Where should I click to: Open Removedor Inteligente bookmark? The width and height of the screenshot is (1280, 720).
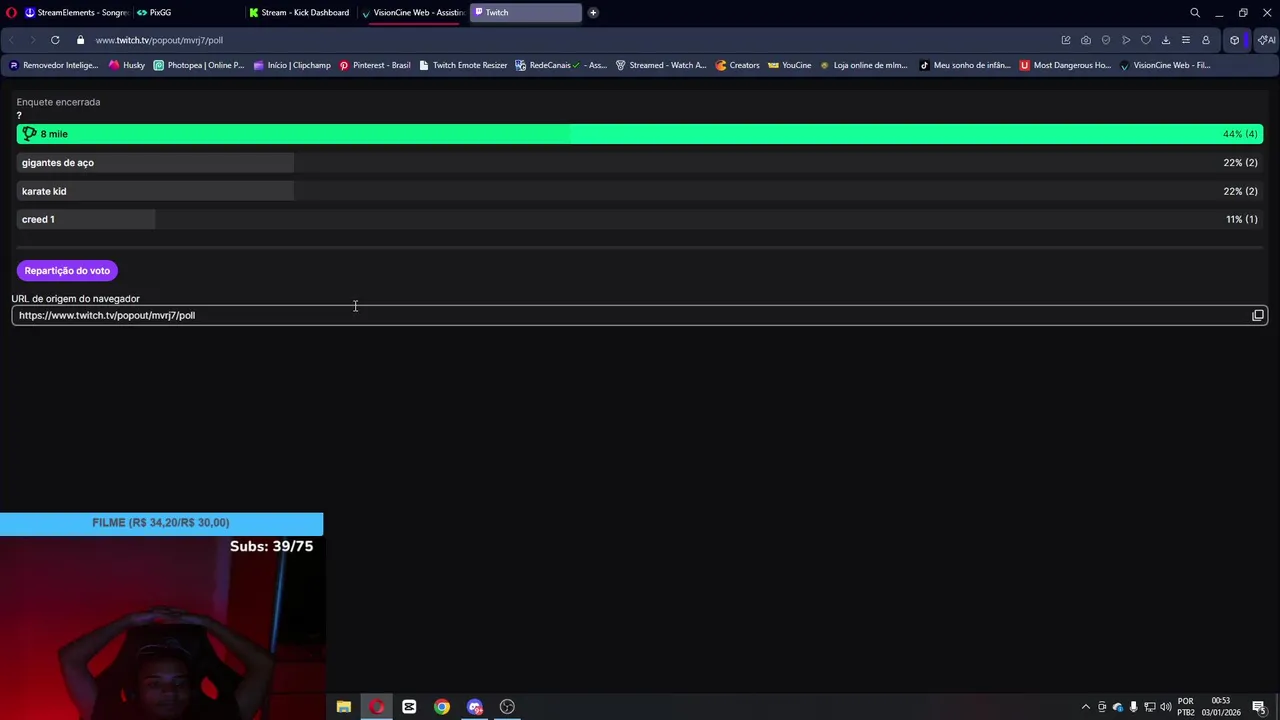coord(54,65)
